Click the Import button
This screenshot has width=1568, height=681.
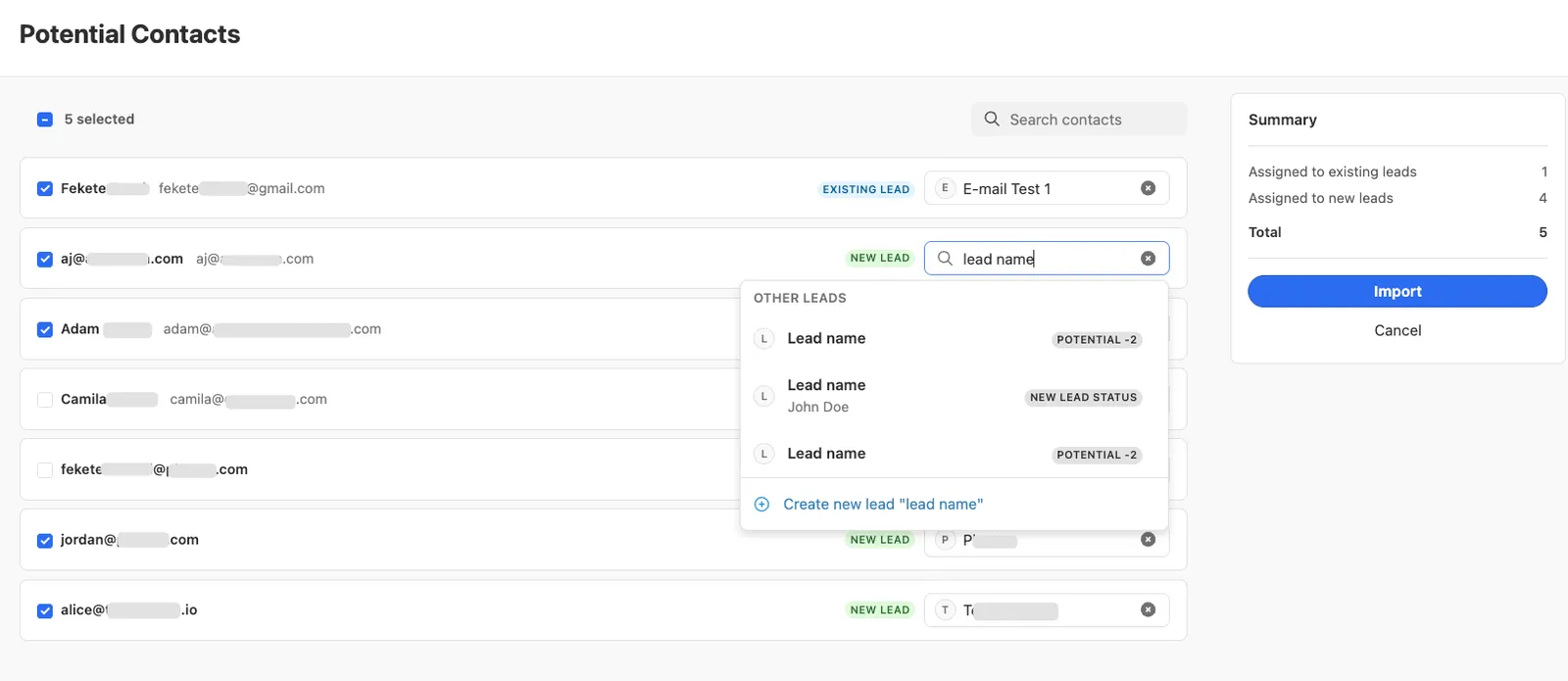pyautogui.click(x=1396, y=291)
